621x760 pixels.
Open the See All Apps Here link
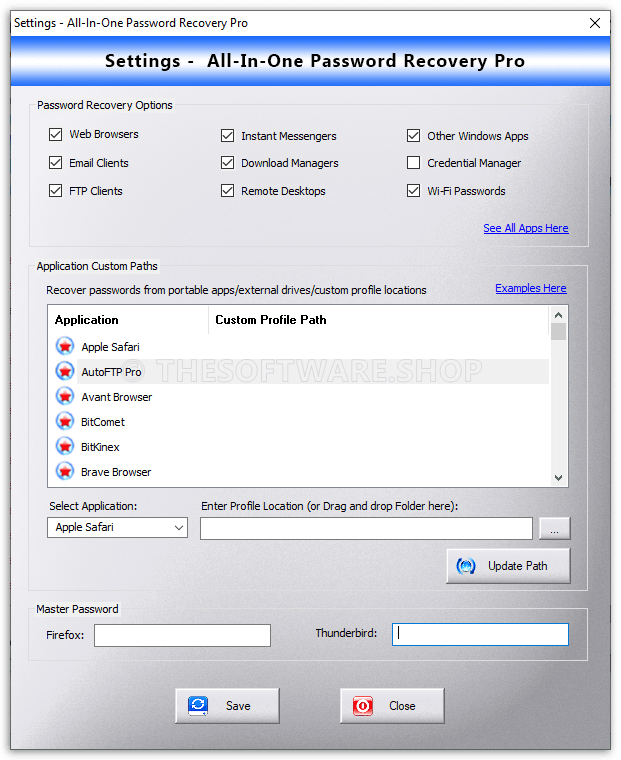tap(525, 228)
